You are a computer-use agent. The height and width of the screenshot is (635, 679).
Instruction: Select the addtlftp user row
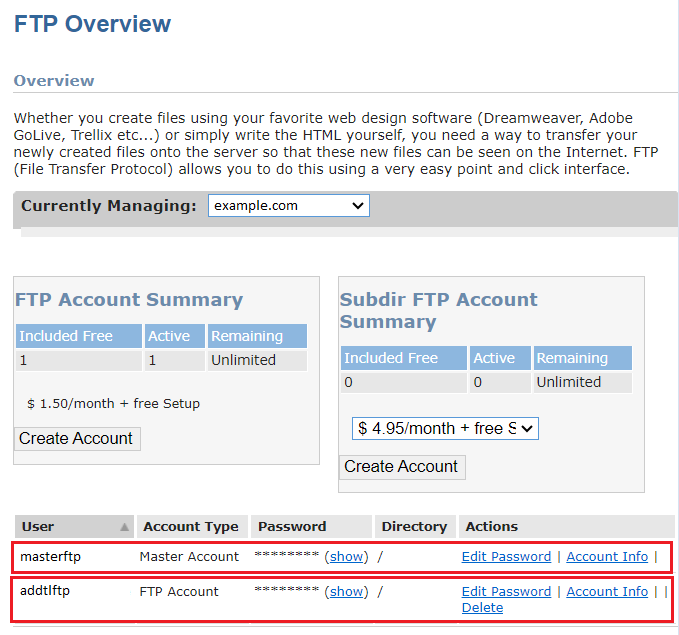342,599
